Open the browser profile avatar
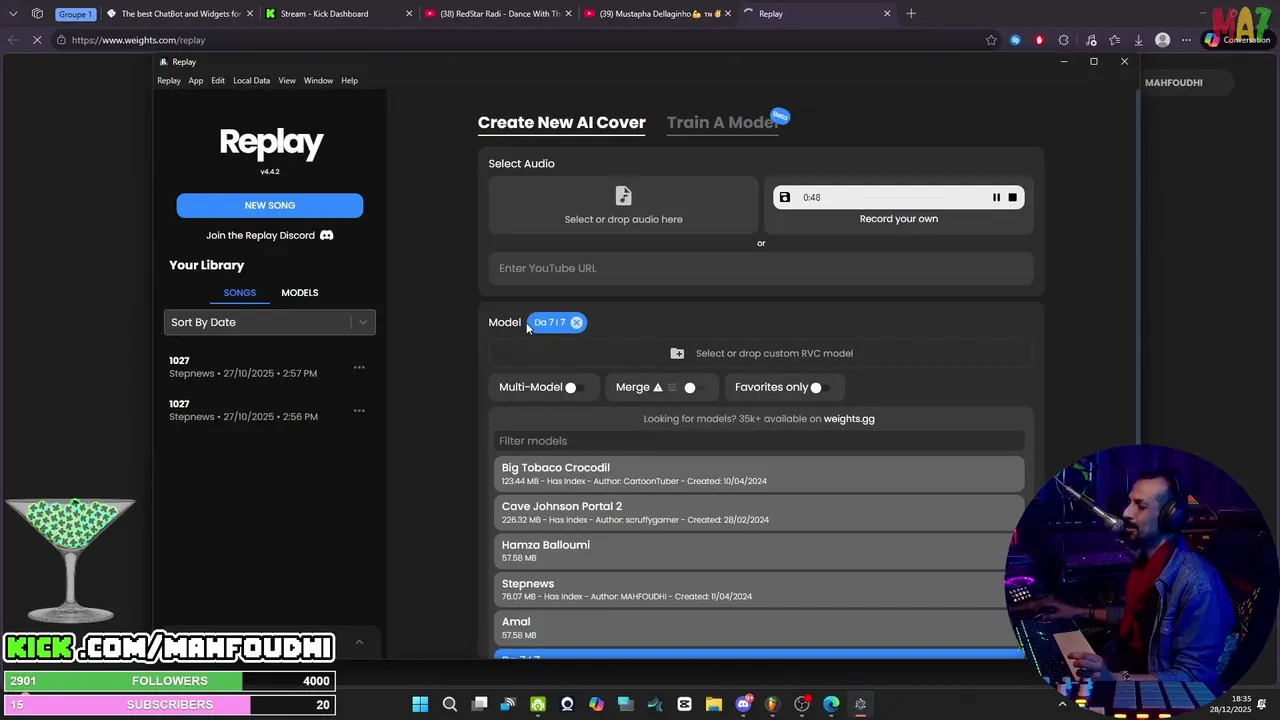1280x720 pixels. tap(1162, 40)
